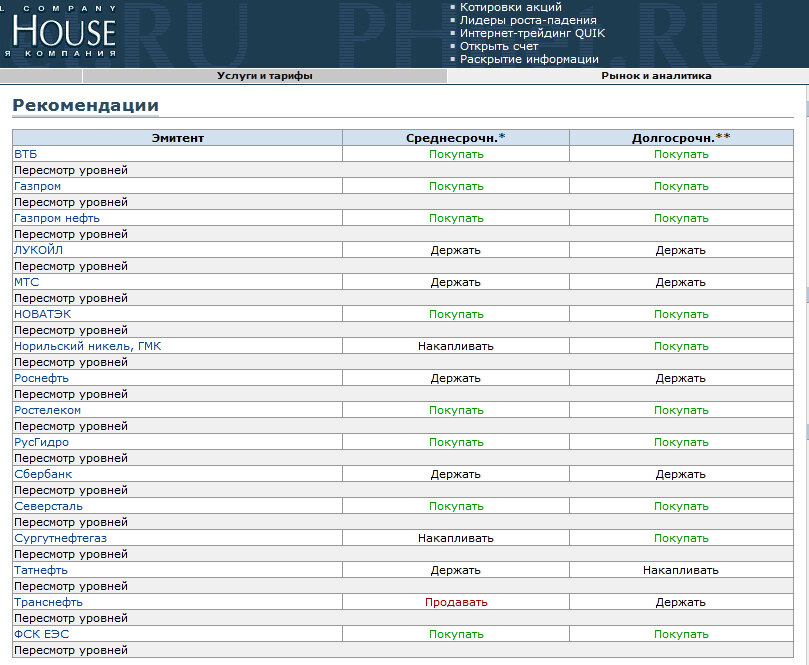Select Транснефть long-term Держать cell
This screenshot has height=665, width=809.
point(681,602)
